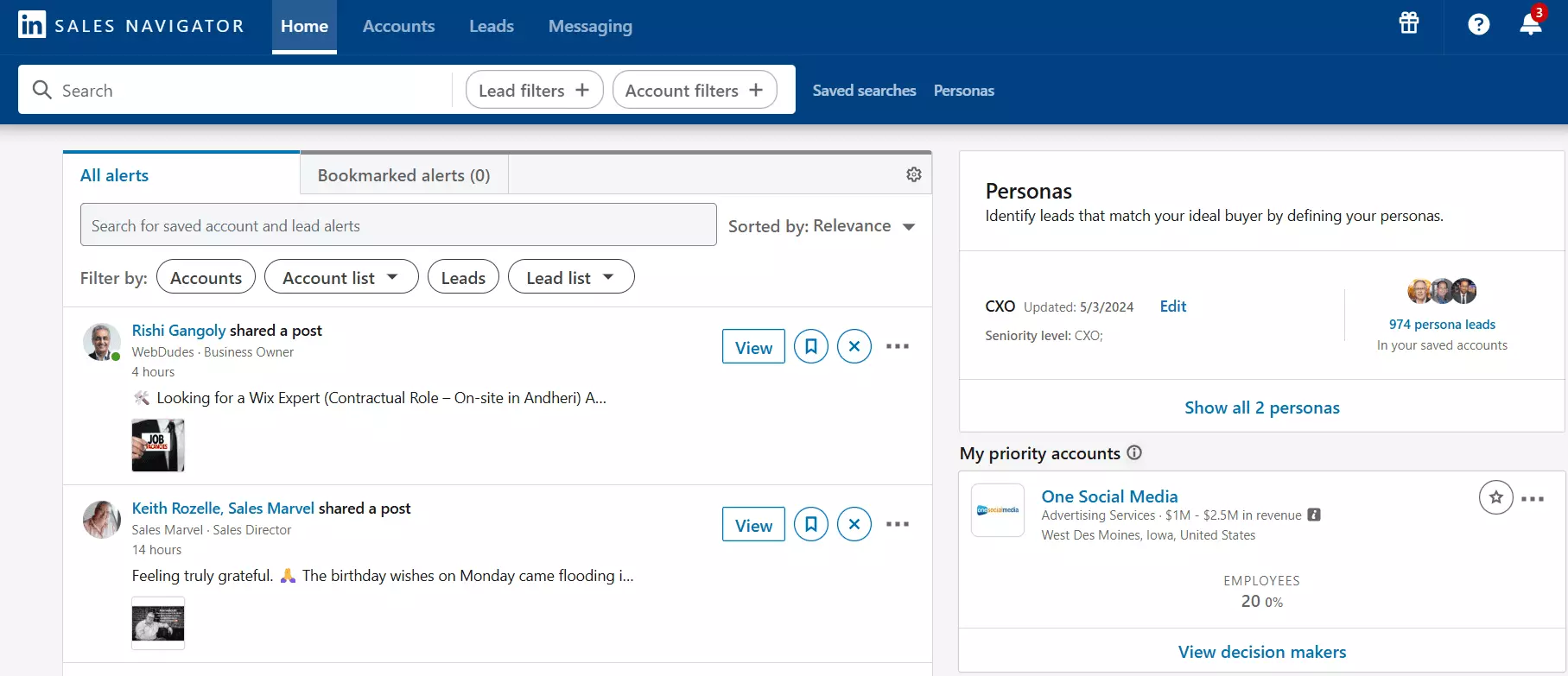Switch to Bookmarked alerts tab
Viewport: 1568px width, 676px height.
tap(403, 174)
